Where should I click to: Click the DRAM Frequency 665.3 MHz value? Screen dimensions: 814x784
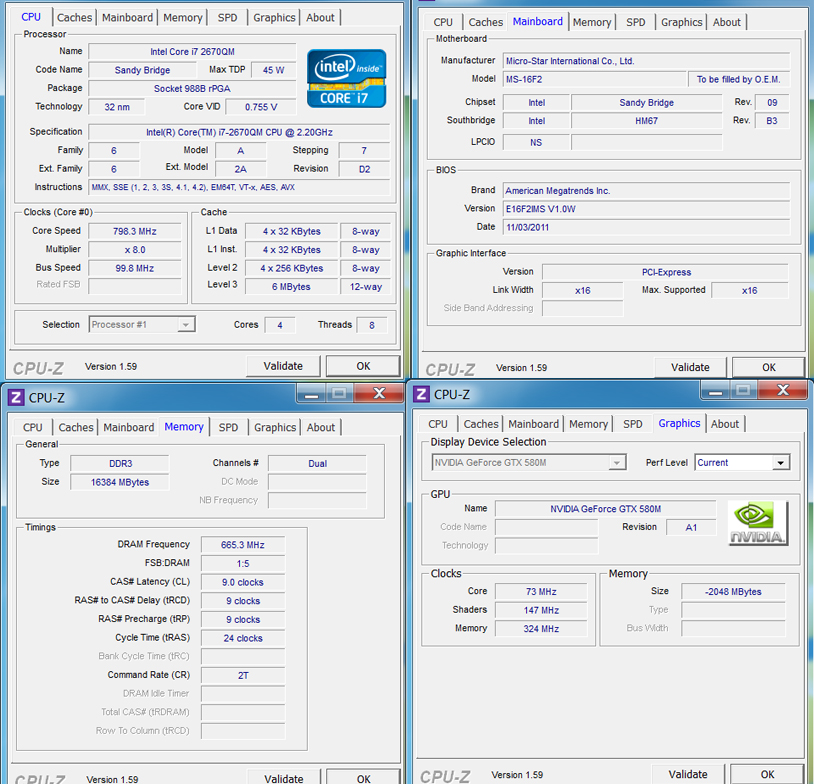coord(242,545)
